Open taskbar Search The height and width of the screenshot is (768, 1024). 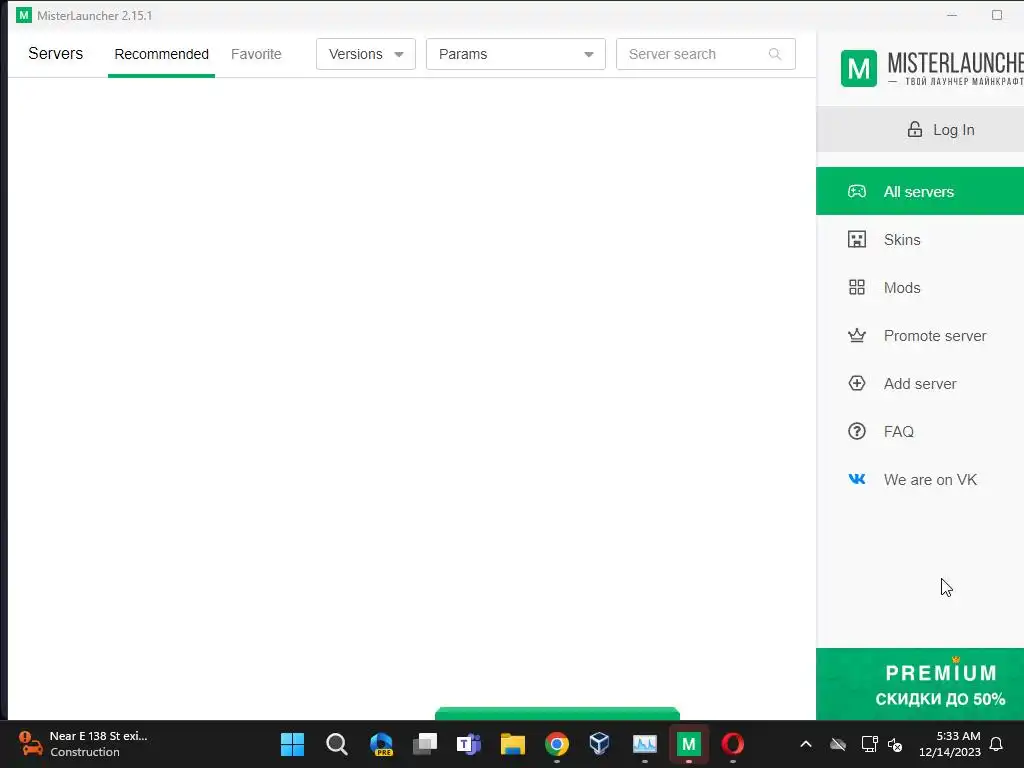(x=336, y=744)
